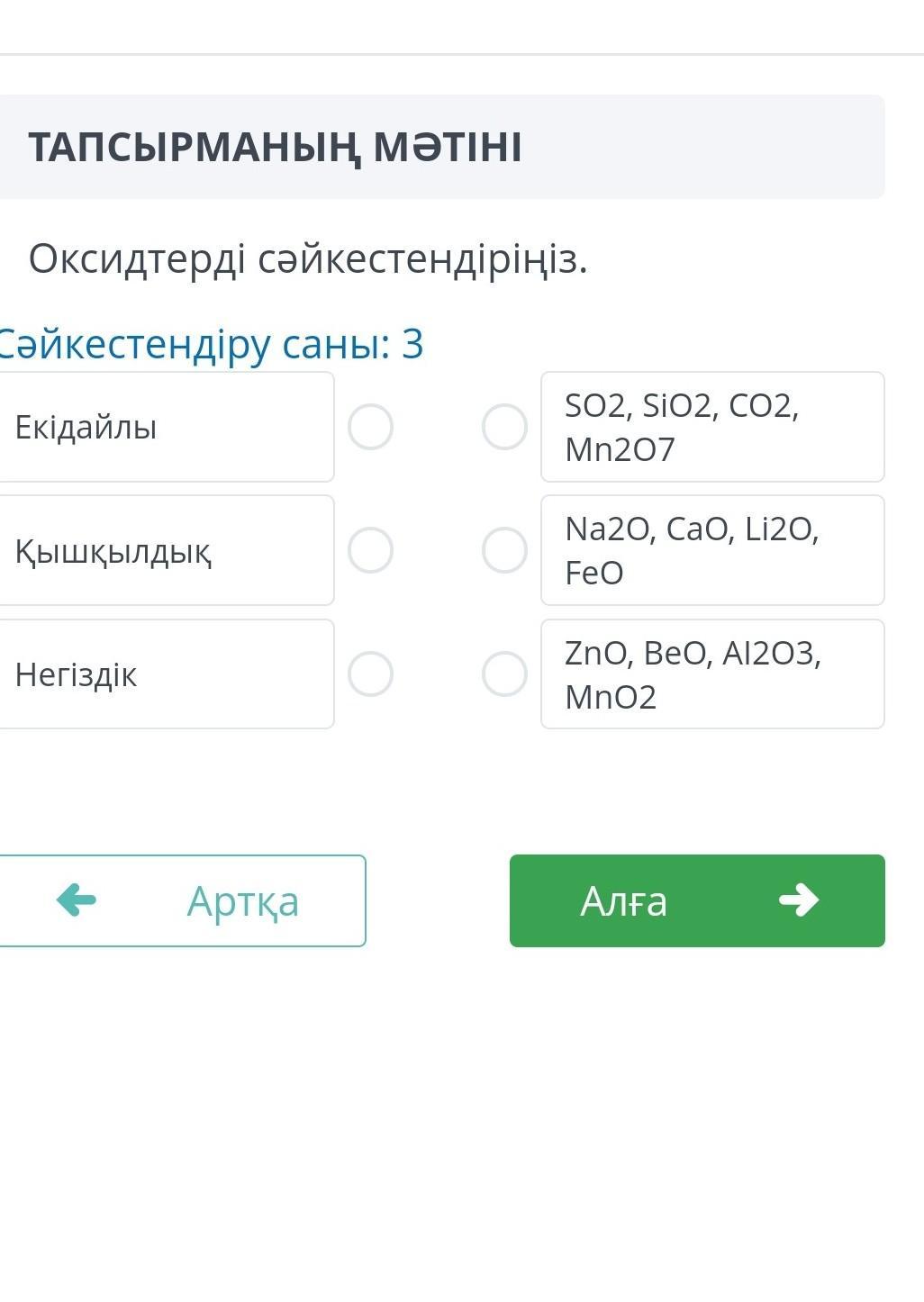Image resolution: width=924 pixels, height=1302 pixels.
Task: Select the radio button beside Қышқылдық
Action: (370, 550)
